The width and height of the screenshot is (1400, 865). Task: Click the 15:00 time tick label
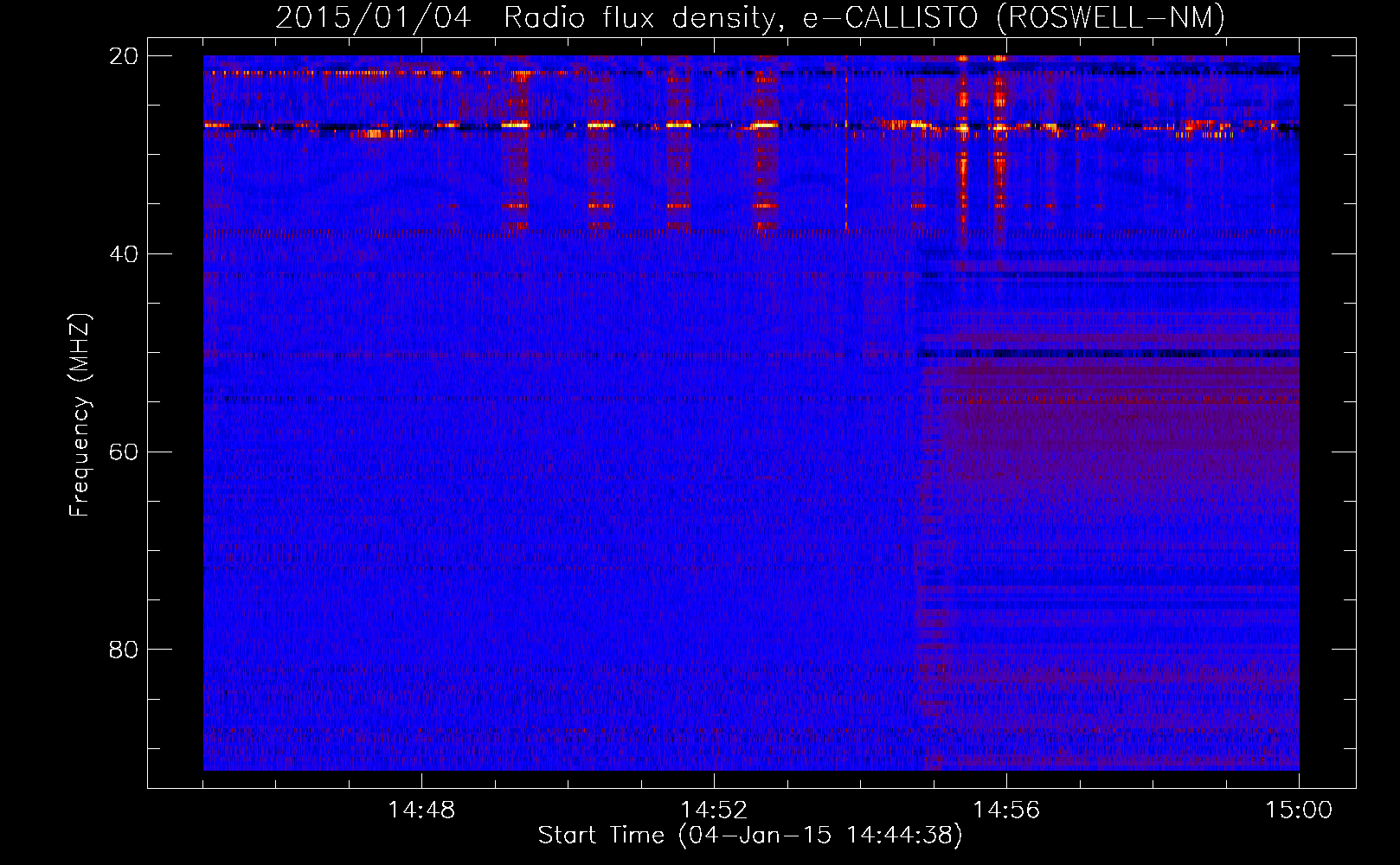pos(1299,811)
